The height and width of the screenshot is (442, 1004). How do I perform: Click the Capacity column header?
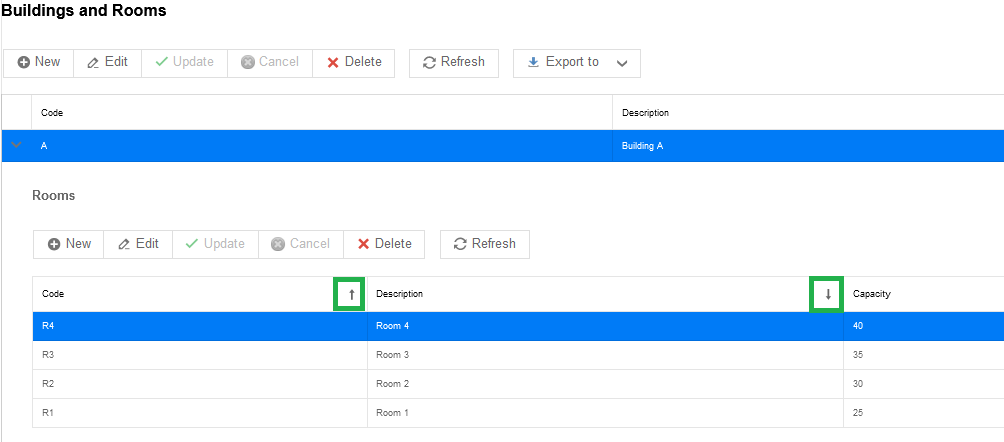(924, 294)
